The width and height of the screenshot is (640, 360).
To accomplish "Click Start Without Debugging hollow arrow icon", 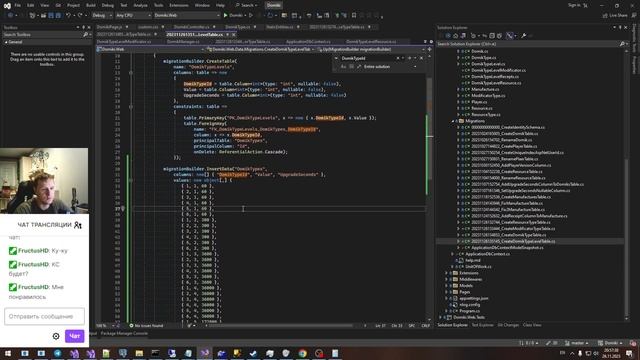I will (251, 16).
